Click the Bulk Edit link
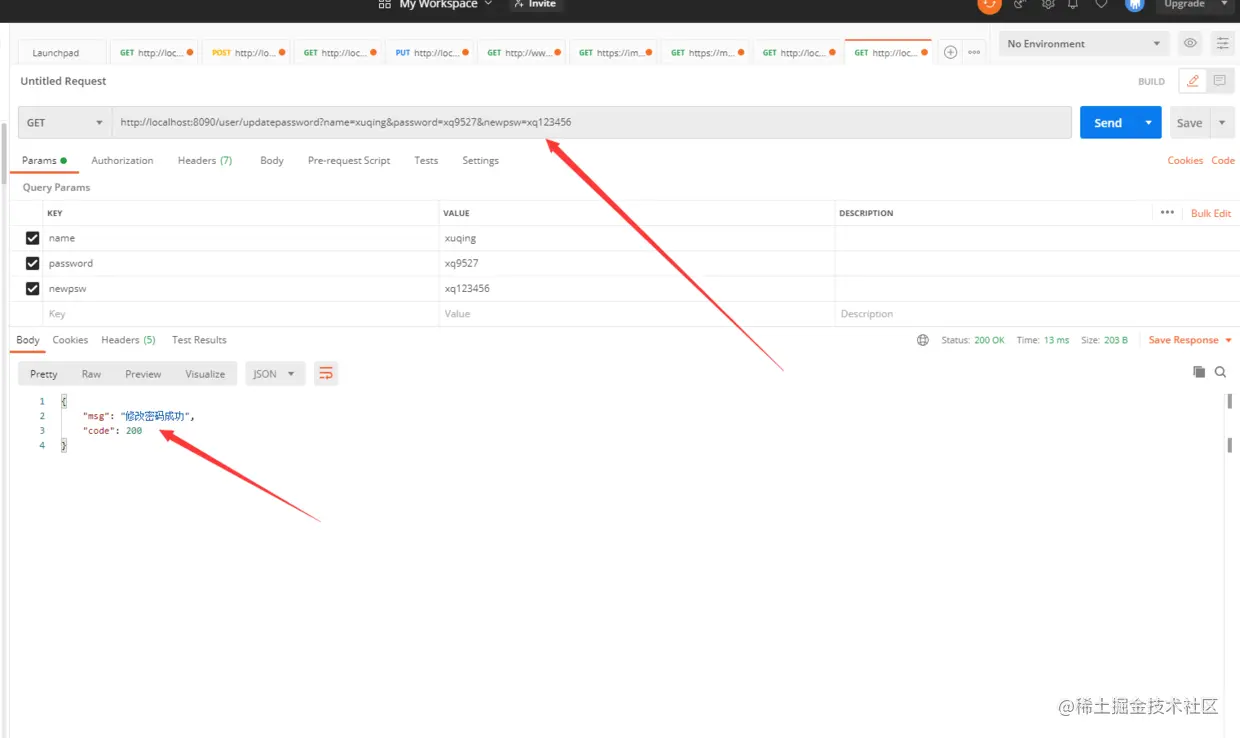The image size is (1240, 738). (x=1211, y=213)
